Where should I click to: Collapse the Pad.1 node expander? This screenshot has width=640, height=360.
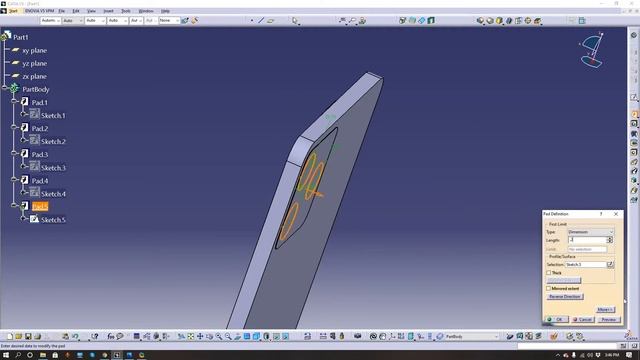[x=14, y=101]
